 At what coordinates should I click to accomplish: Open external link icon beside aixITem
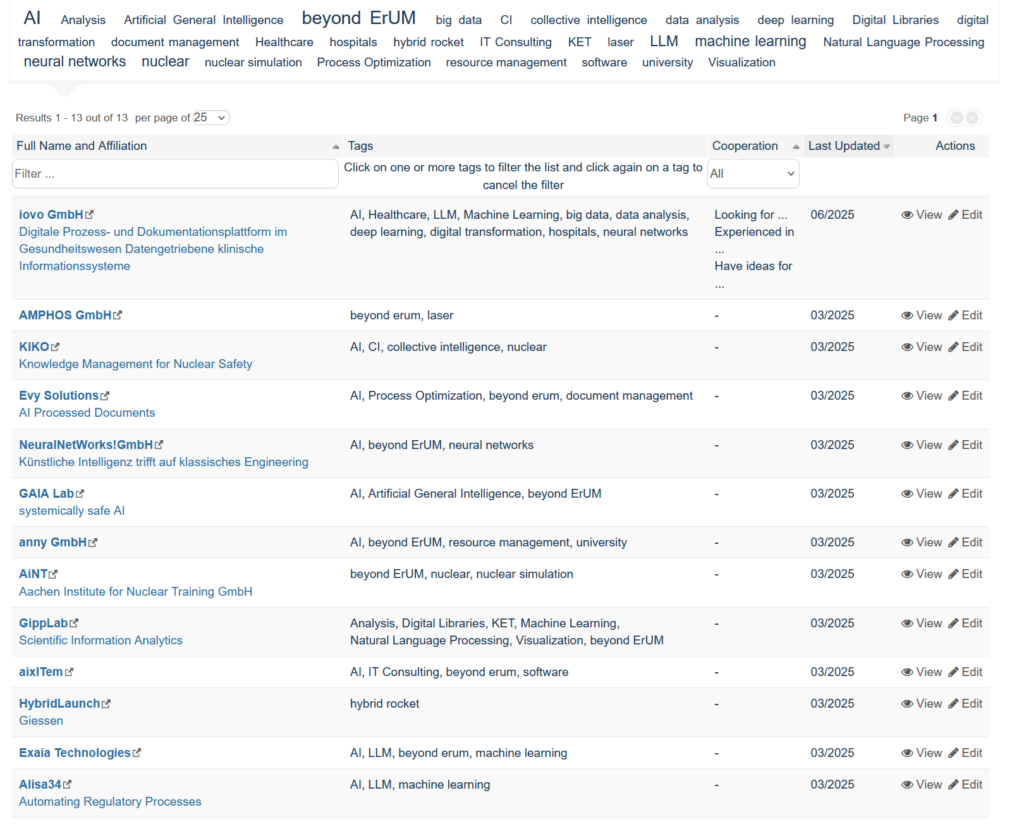pos(69,673)
